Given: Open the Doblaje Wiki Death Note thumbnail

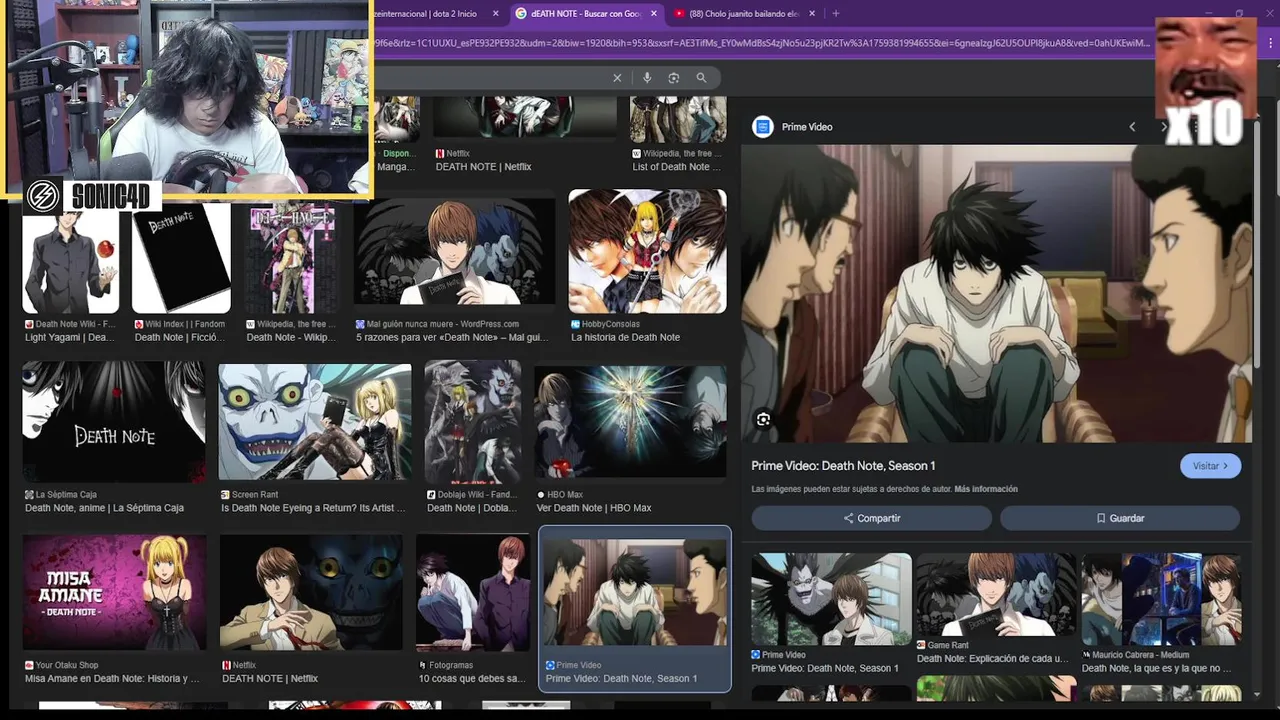Looking at the screenshot, I should click(x=472, y=422).
